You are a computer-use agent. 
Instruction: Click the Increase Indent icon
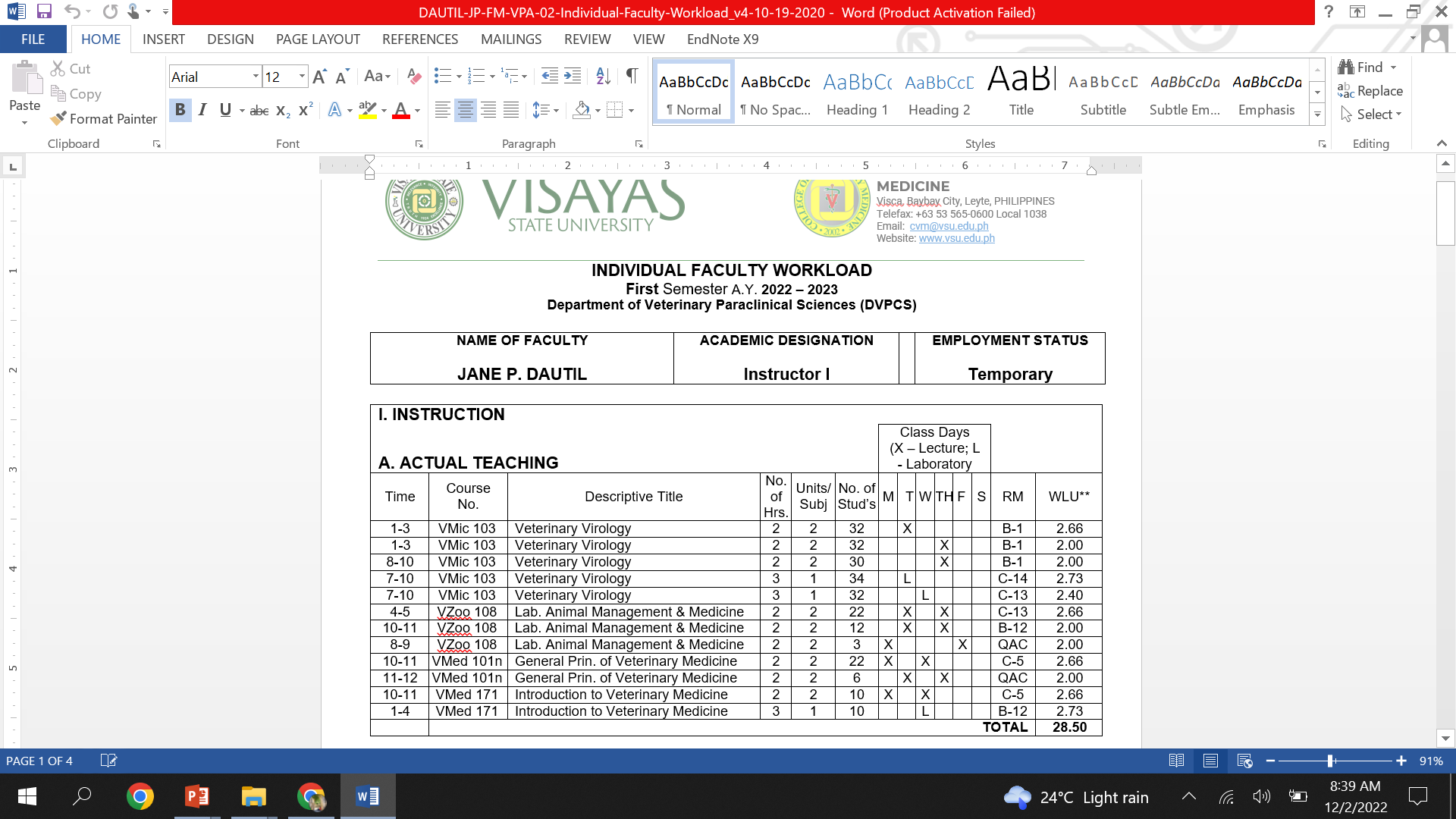(x=573, y=76)
